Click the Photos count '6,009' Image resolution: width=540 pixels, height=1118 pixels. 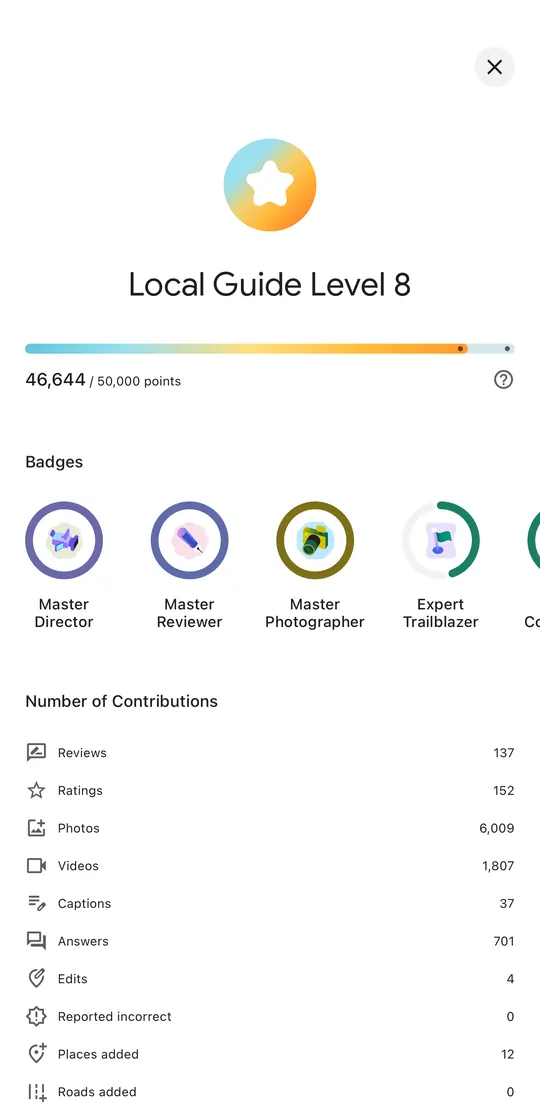pos(496,829)
